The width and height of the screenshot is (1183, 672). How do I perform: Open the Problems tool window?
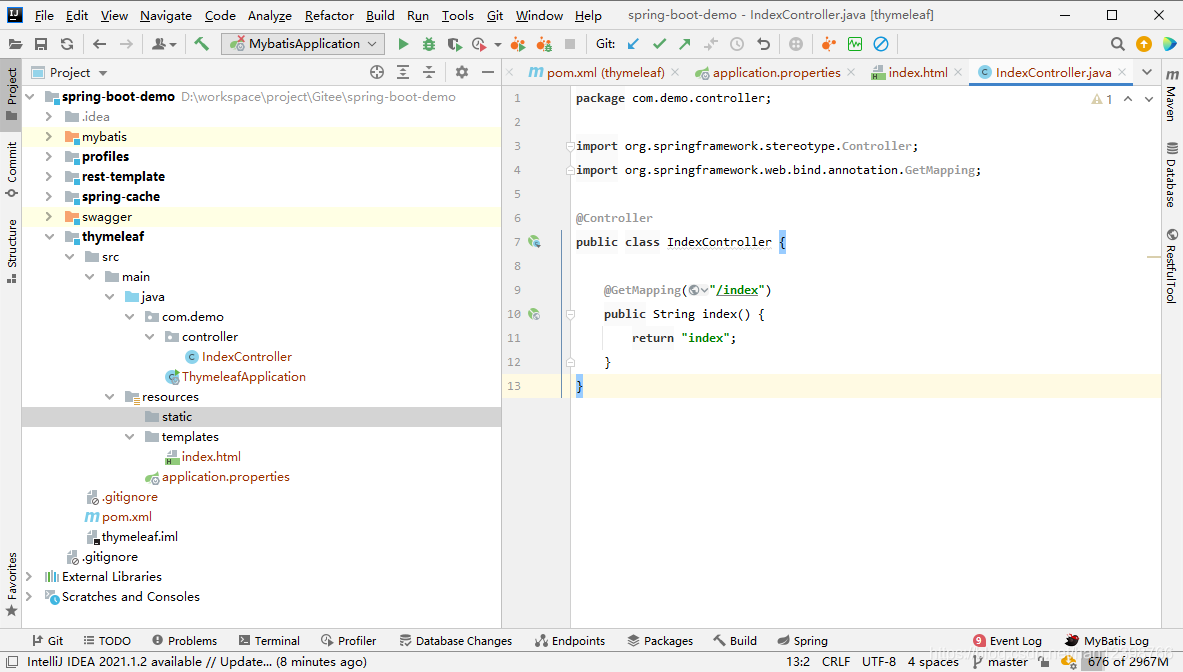click(x=185, y=640)
